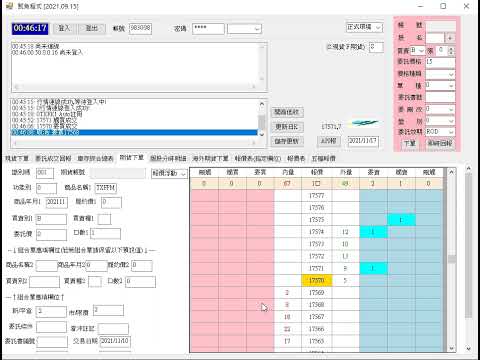Click the 17576 price cell in the ladder
Viewport: 480px width, 360px height.
pos(317,208)
